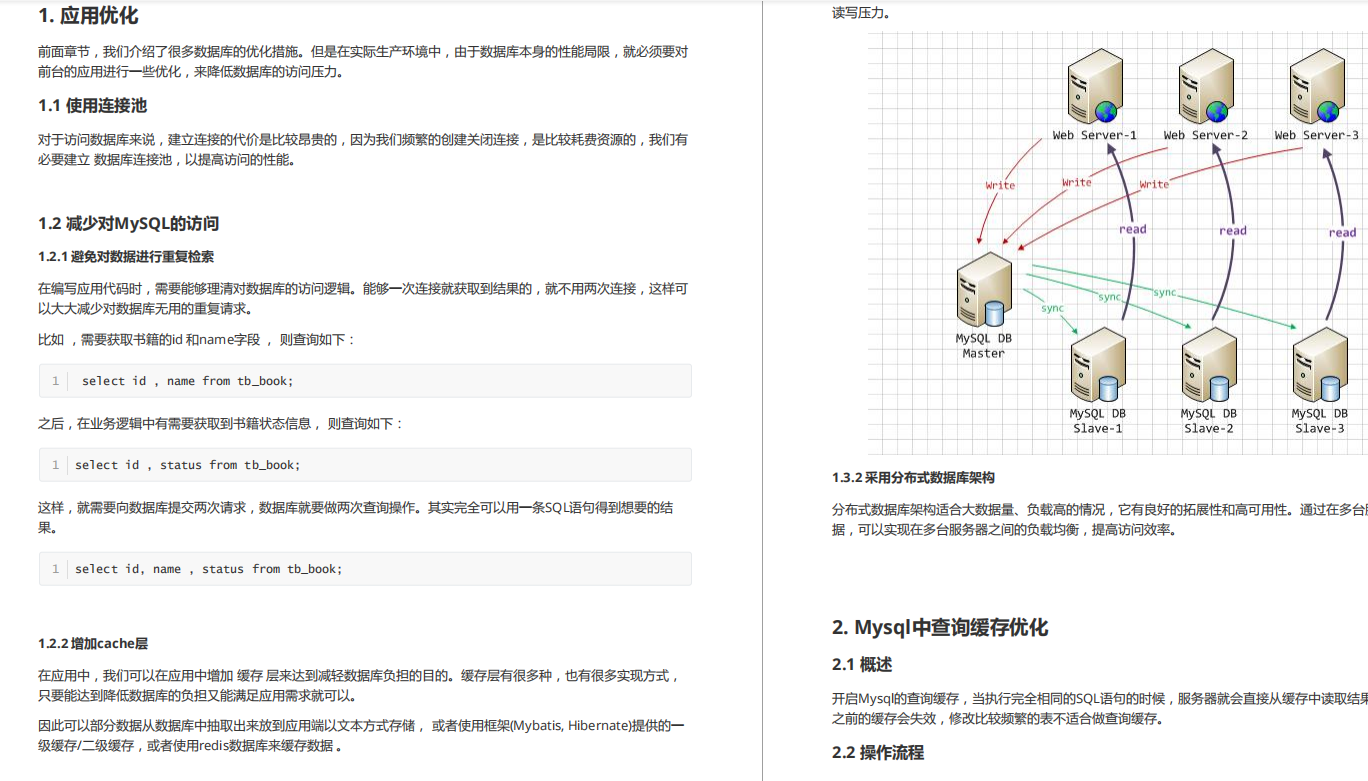Click the heading "1. 应用优化"
The height and width of the screenshot is (781, 1368).
pyautogui.click(x=88, y=16)
